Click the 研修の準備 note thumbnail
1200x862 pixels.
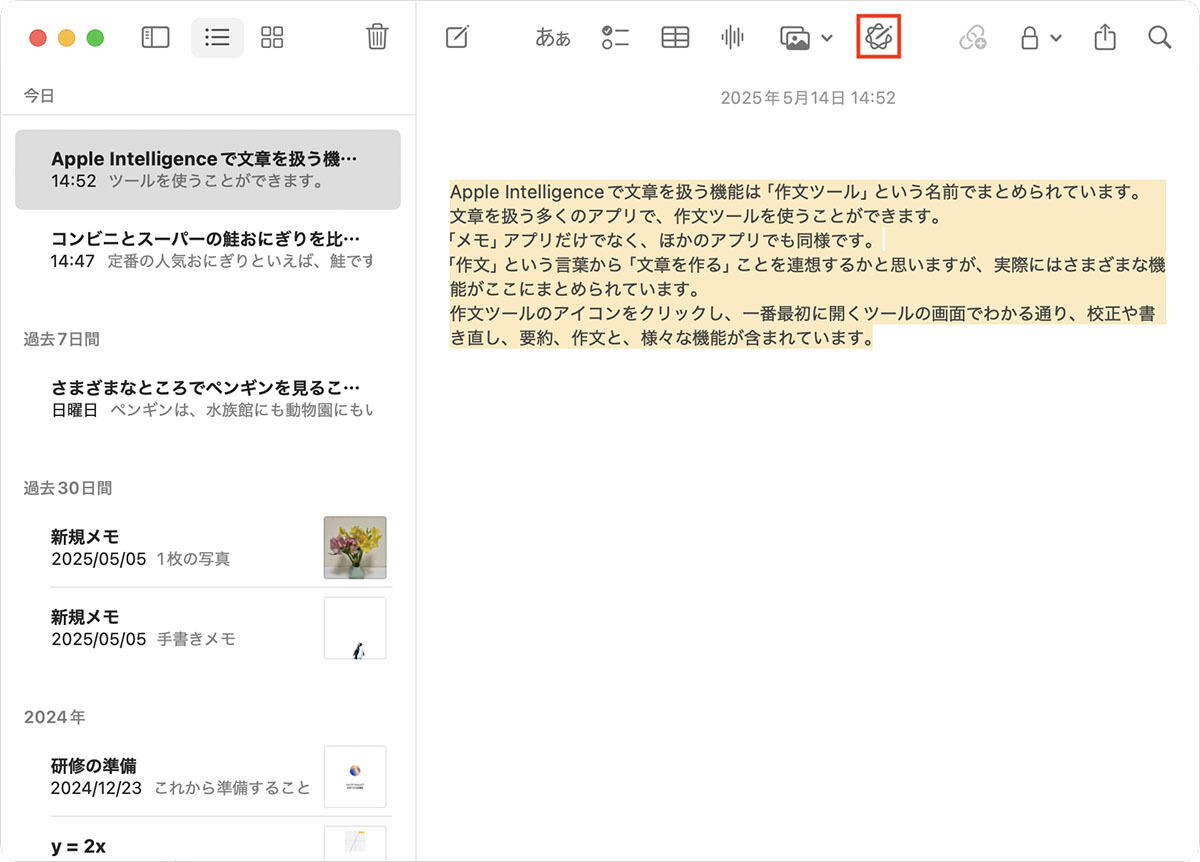click(355, 776)
